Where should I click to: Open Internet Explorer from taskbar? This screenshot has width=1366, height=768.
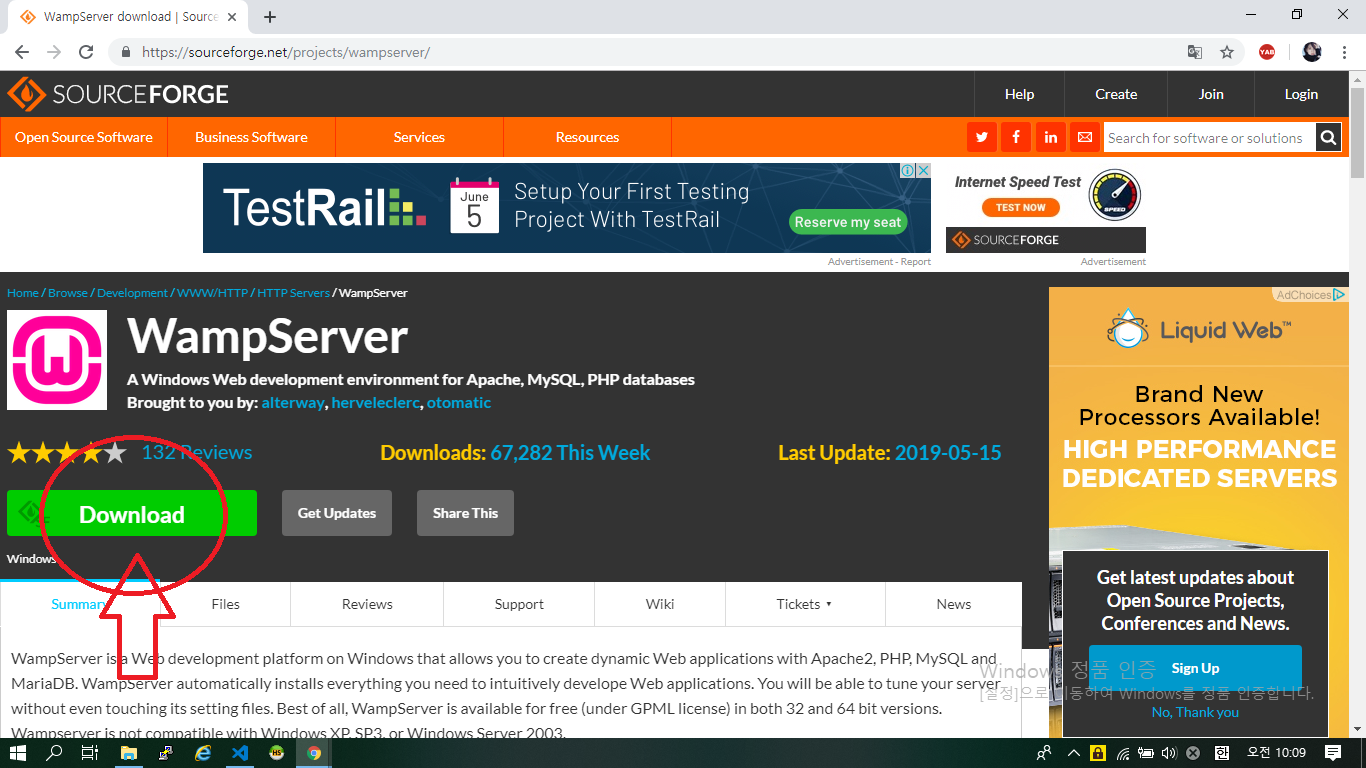coord(203,753)
